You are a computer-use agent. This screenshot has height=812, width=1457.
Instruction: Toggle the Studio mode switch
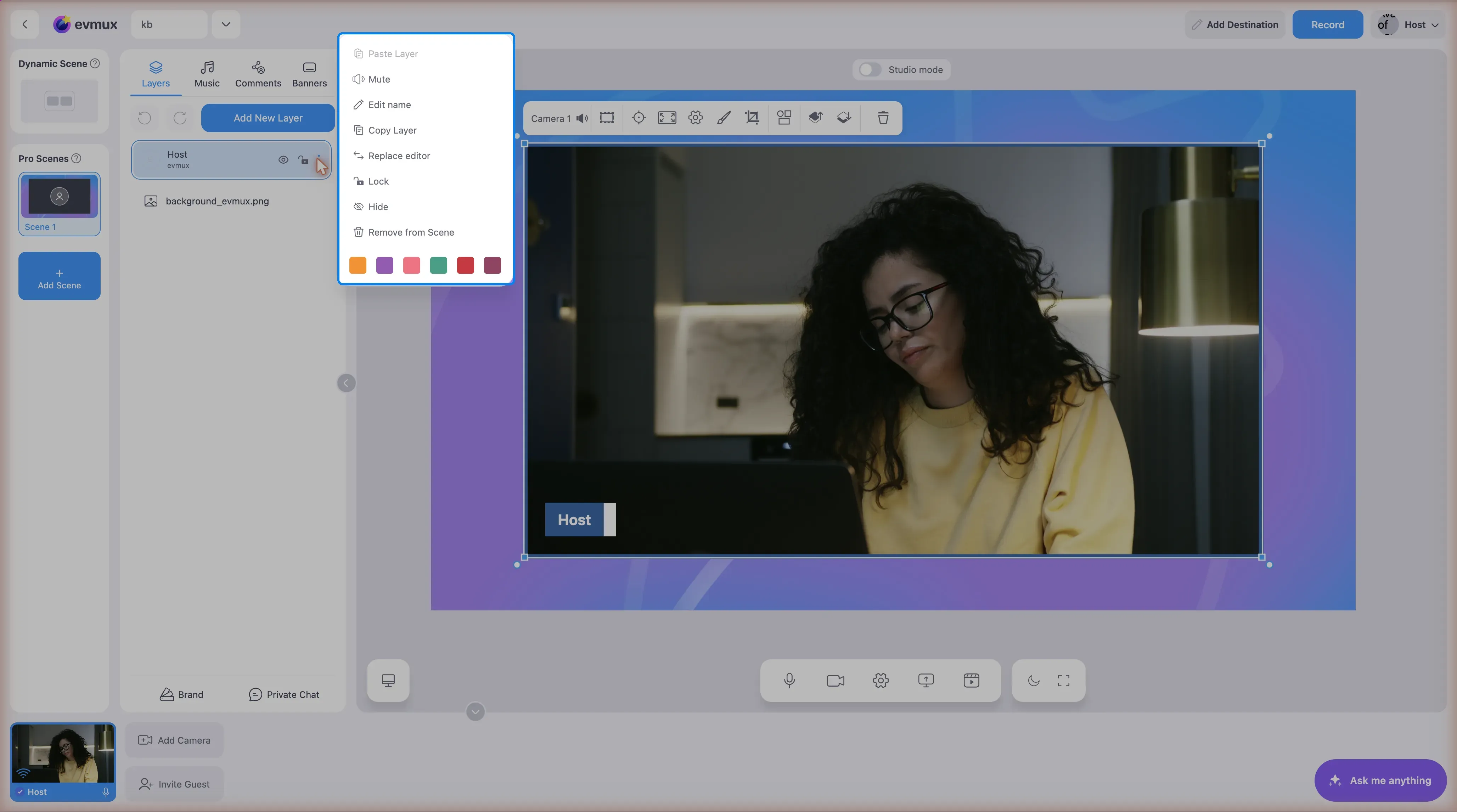point(869,69)
